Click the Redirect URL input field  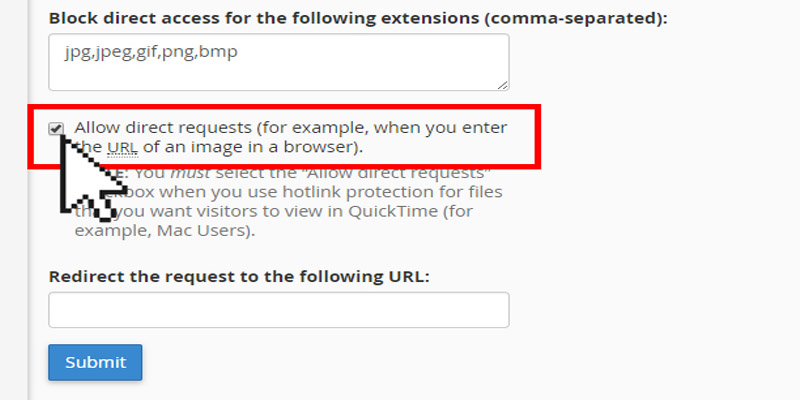[278, 310]
